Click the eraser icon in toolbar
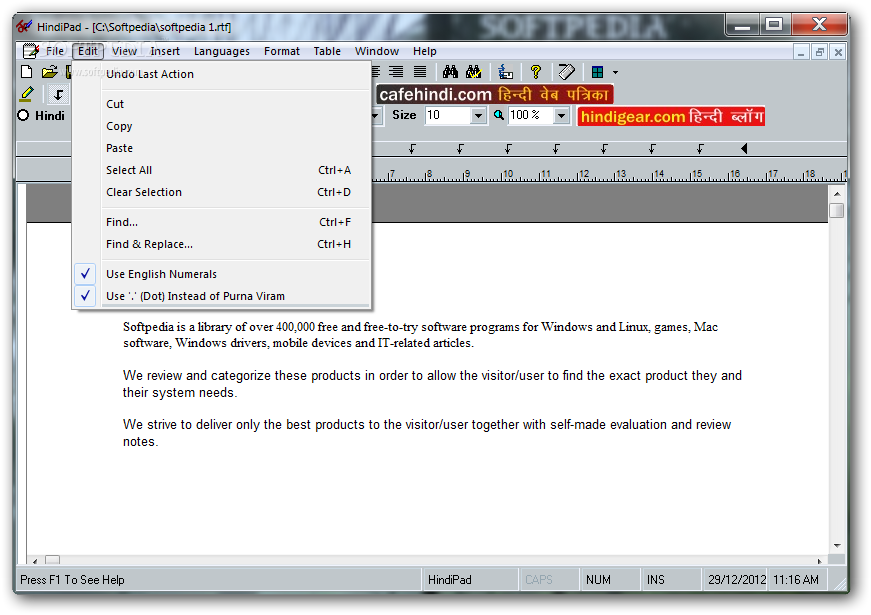 (566, 72)
